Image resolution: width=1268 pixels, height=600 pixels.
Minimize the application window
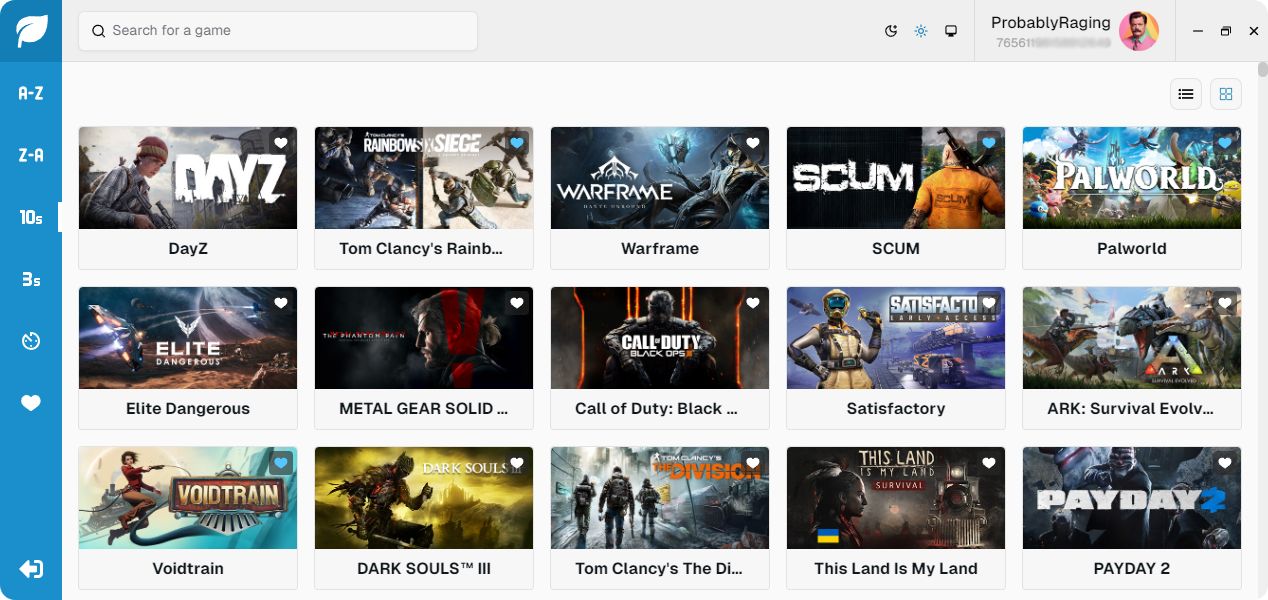(1198, 31)
